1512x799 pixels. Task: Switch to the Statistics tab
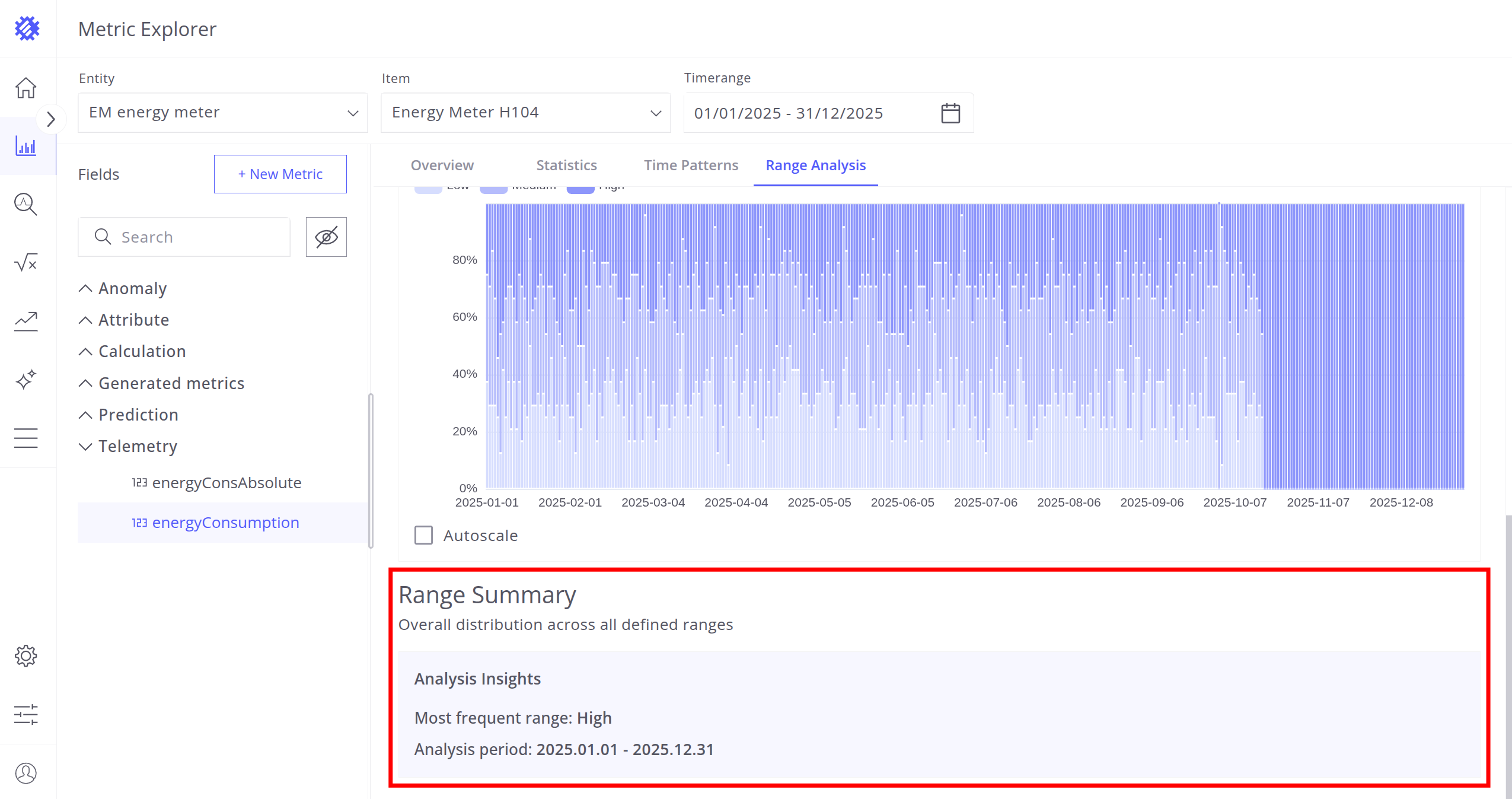tap(566, 165)
